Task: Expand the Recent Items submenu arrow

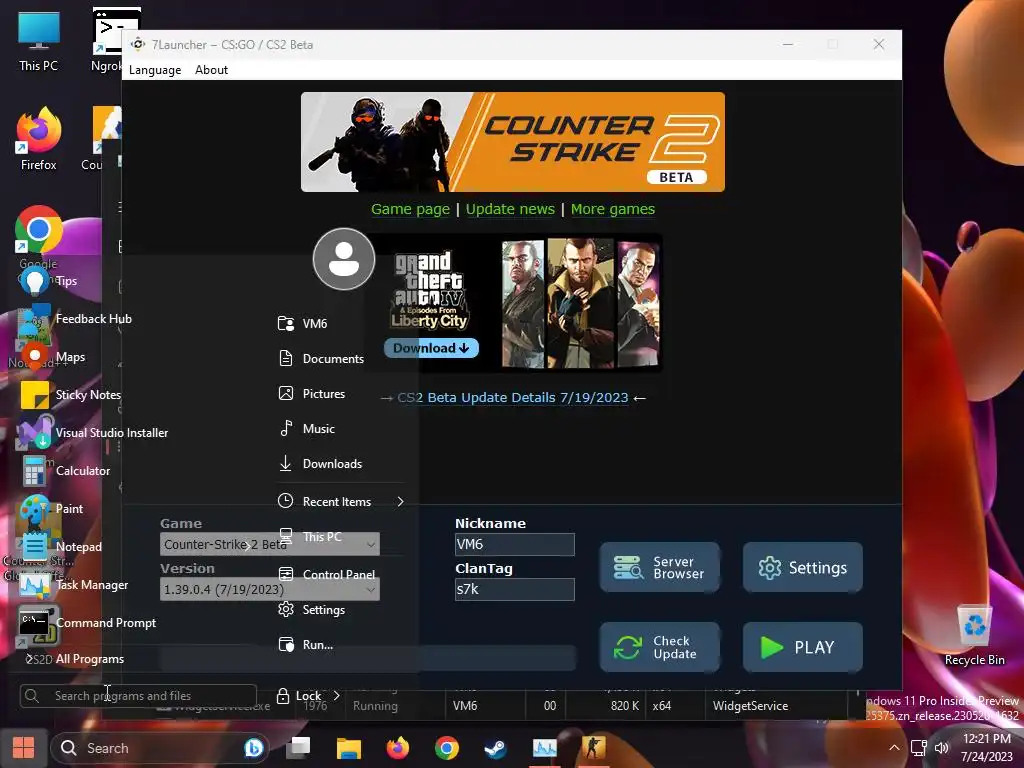Action: click(400, 502)
